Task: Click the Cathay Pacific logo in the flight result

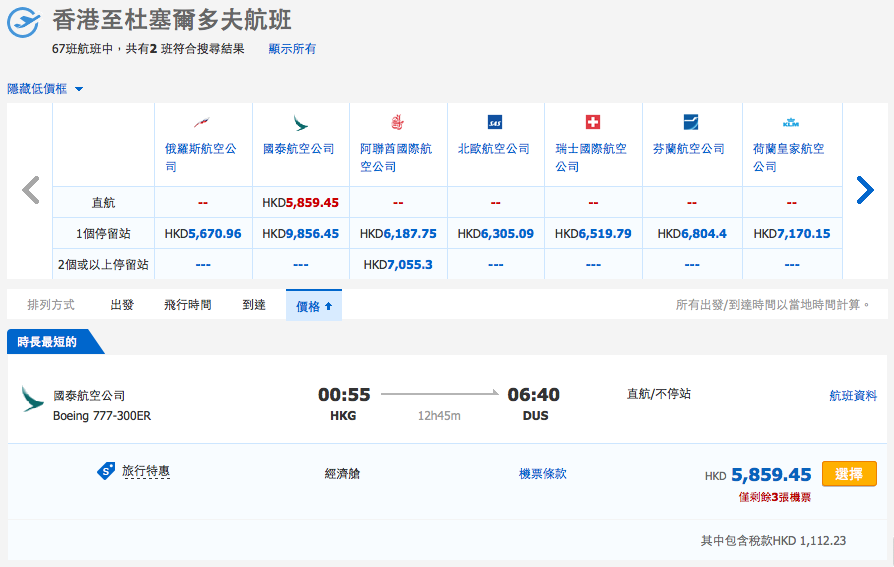Action: coord(32,399)
